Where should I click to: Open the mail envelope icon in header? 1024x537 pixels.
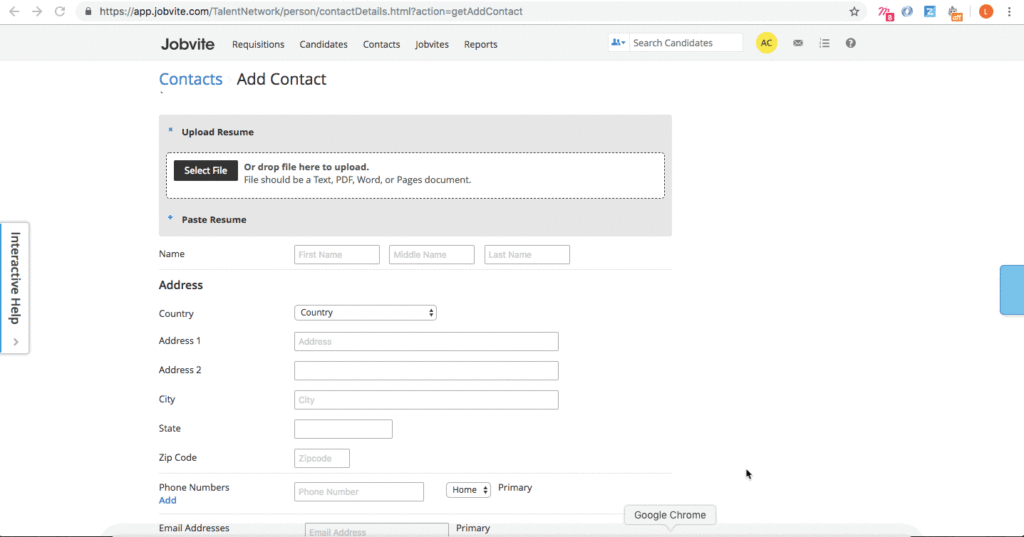797,43
